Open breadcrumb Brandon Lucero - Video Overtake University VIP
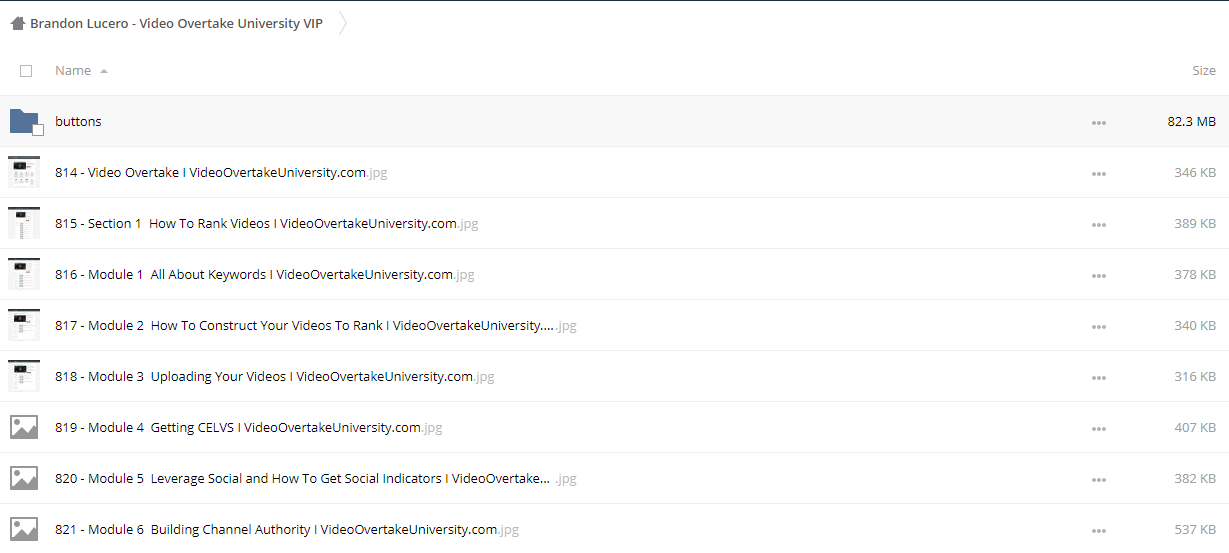The height and width of the screenshot is (553, 1229). point(176,23)
